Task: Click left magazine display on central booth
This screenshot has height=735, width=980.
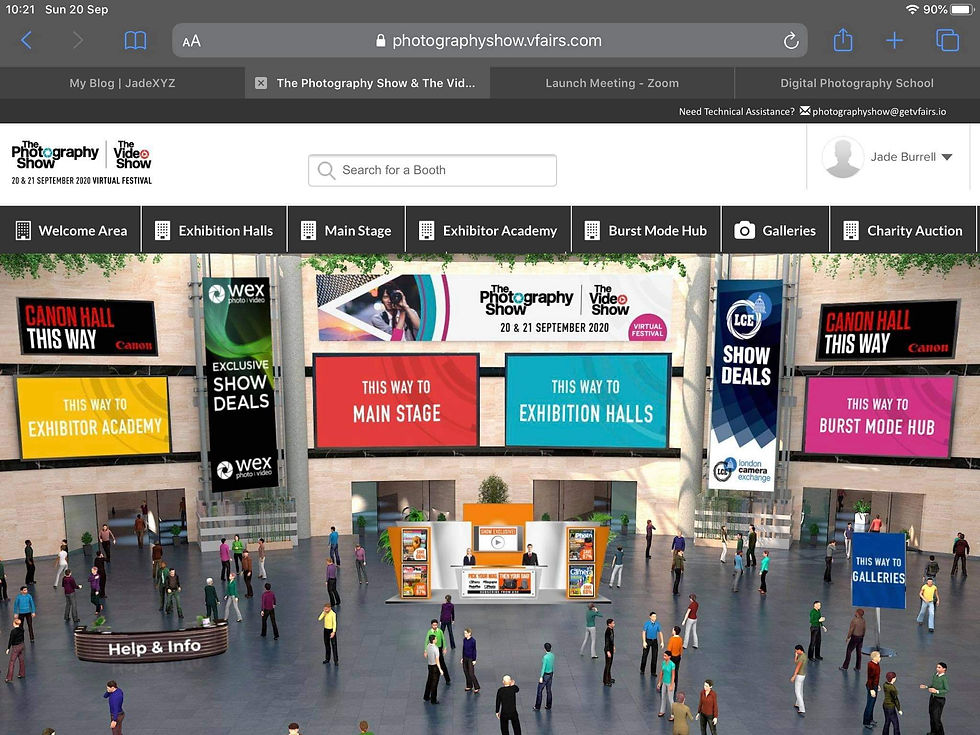Action: click(414, 562)
